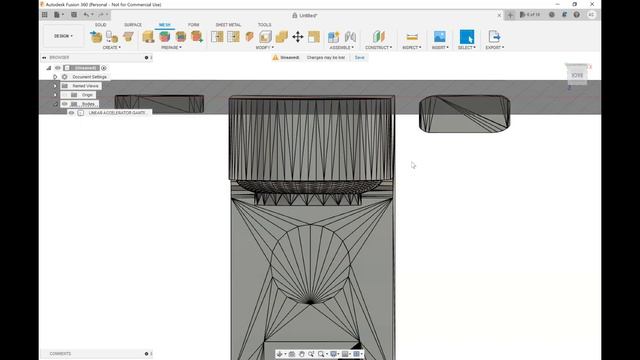Toggle the Bodies folder visibility eye
Viewport: 640px width, 360px height.
64,104
